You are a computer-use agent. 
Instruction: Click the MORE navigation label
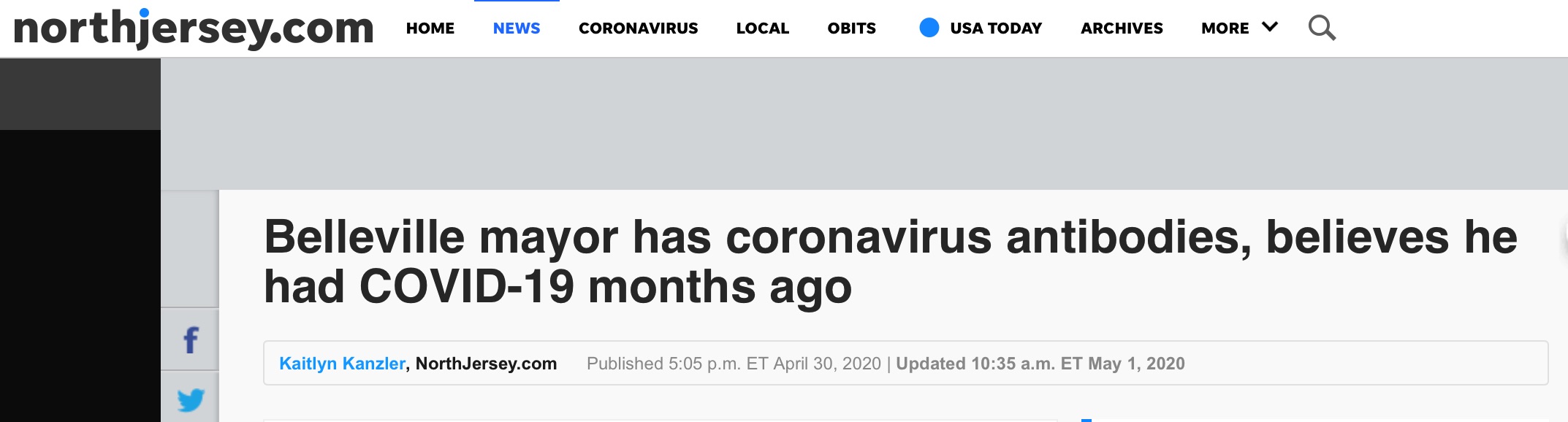click(x=1225, y=28)
